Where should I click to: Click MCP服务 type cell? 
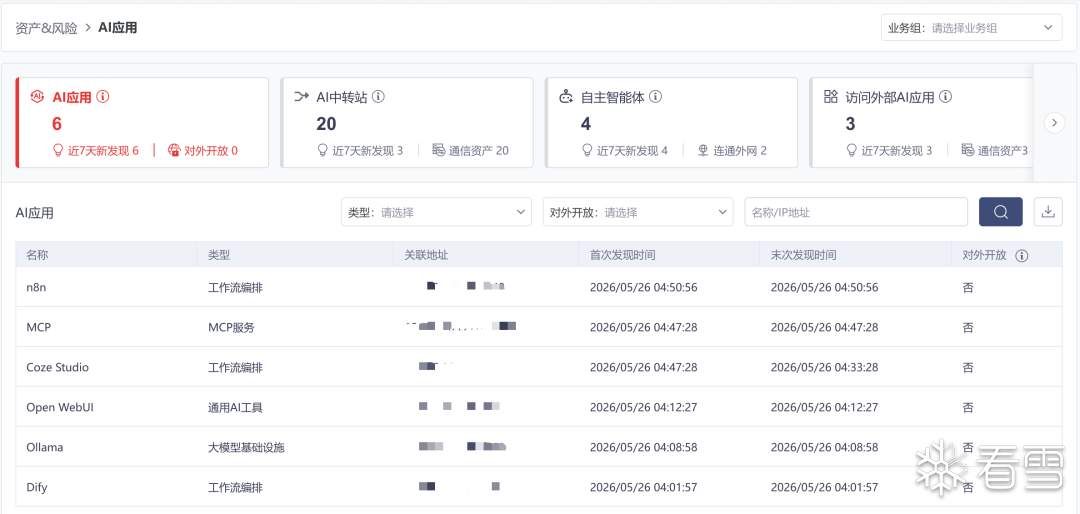[x=231, y=327]
